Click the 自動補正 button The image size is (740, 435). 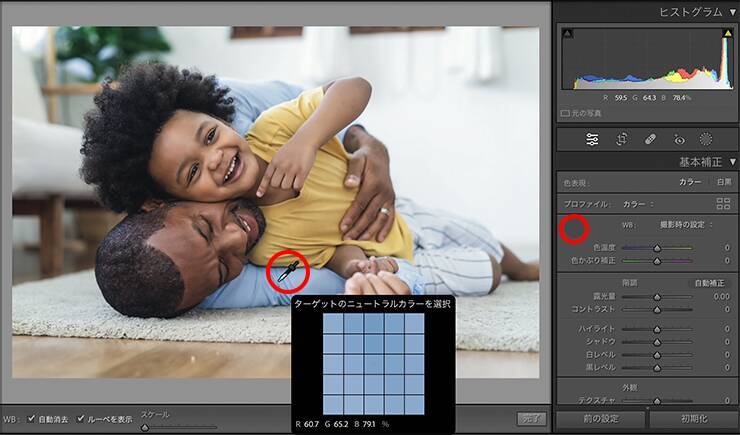tap(707, 283)
